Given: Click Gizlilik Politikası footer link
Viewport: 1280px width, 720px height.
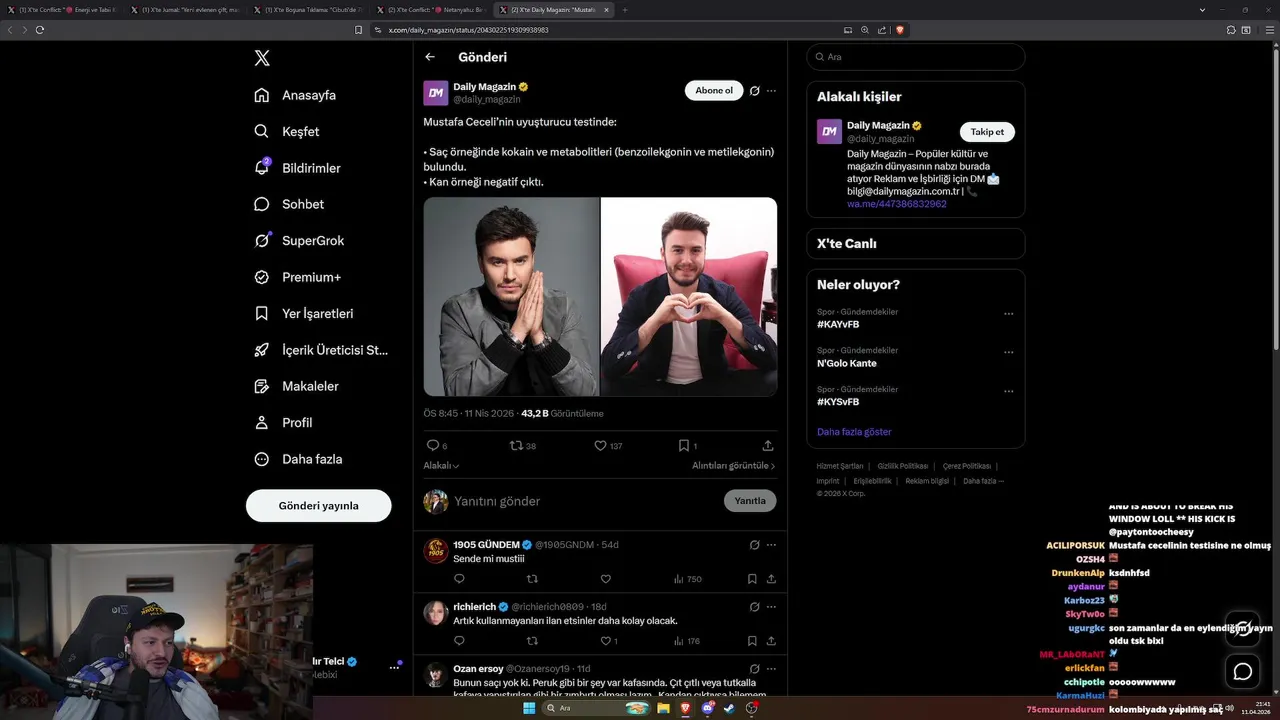Looking at the screenshot, I should 903,466.
